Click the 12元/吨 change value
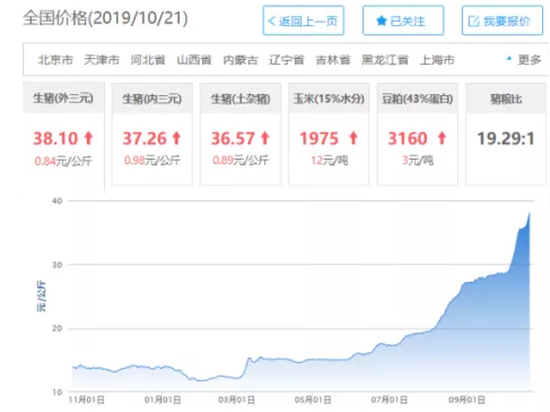Viewport: 550px width, 412px height. [329, 160]
